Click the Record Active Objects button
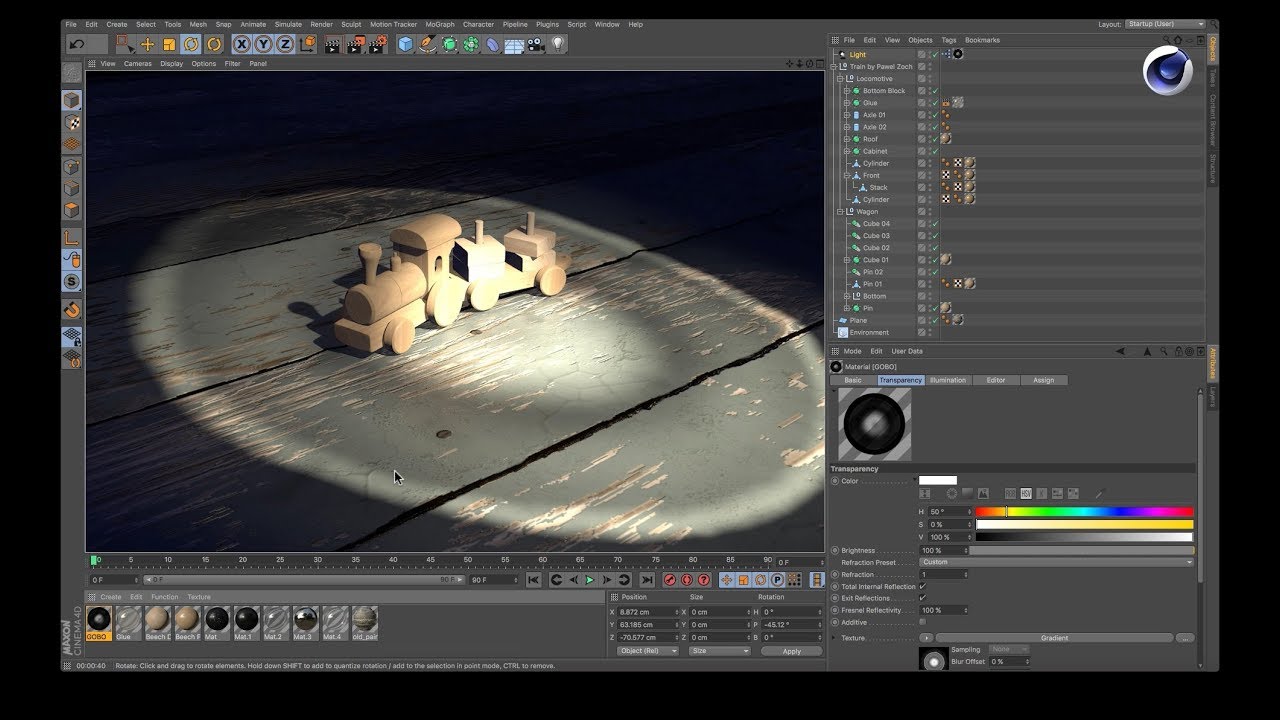Viewport: 1280px width, 720px height. tap(670, 580)
